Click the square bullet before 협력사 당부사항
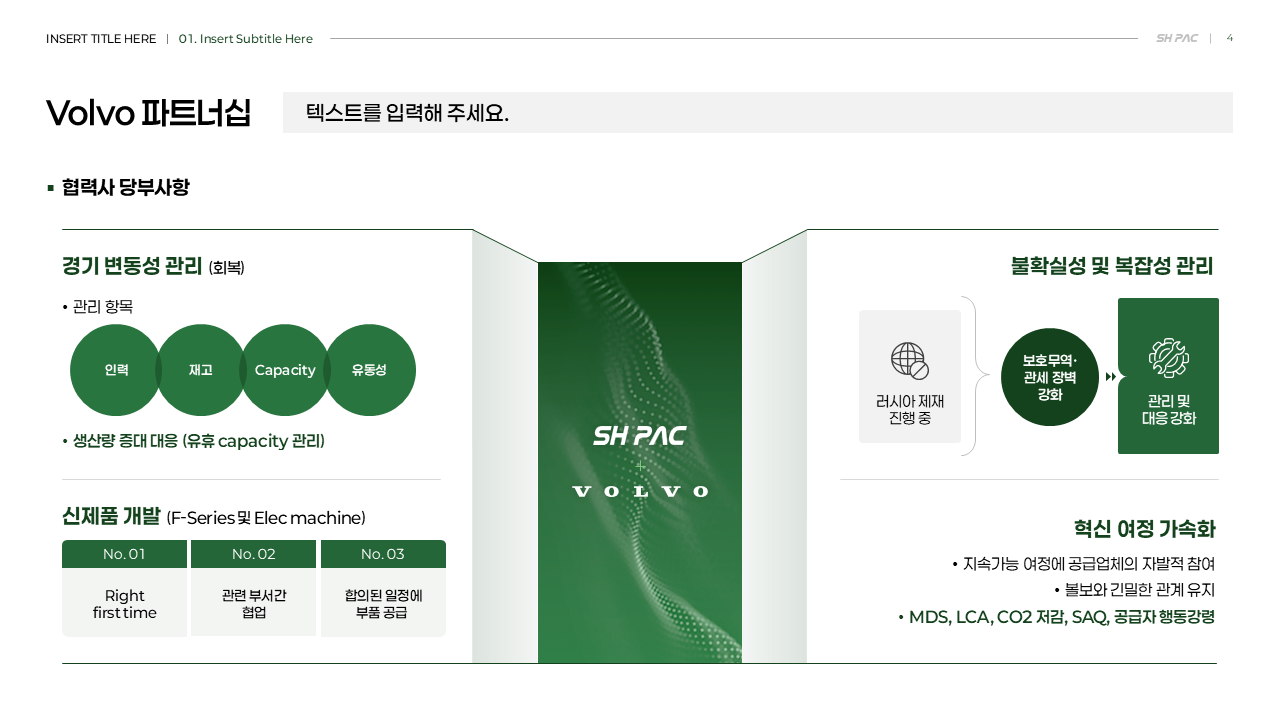Viewport: 1280px width, 720px height. [x=50, y=187]
